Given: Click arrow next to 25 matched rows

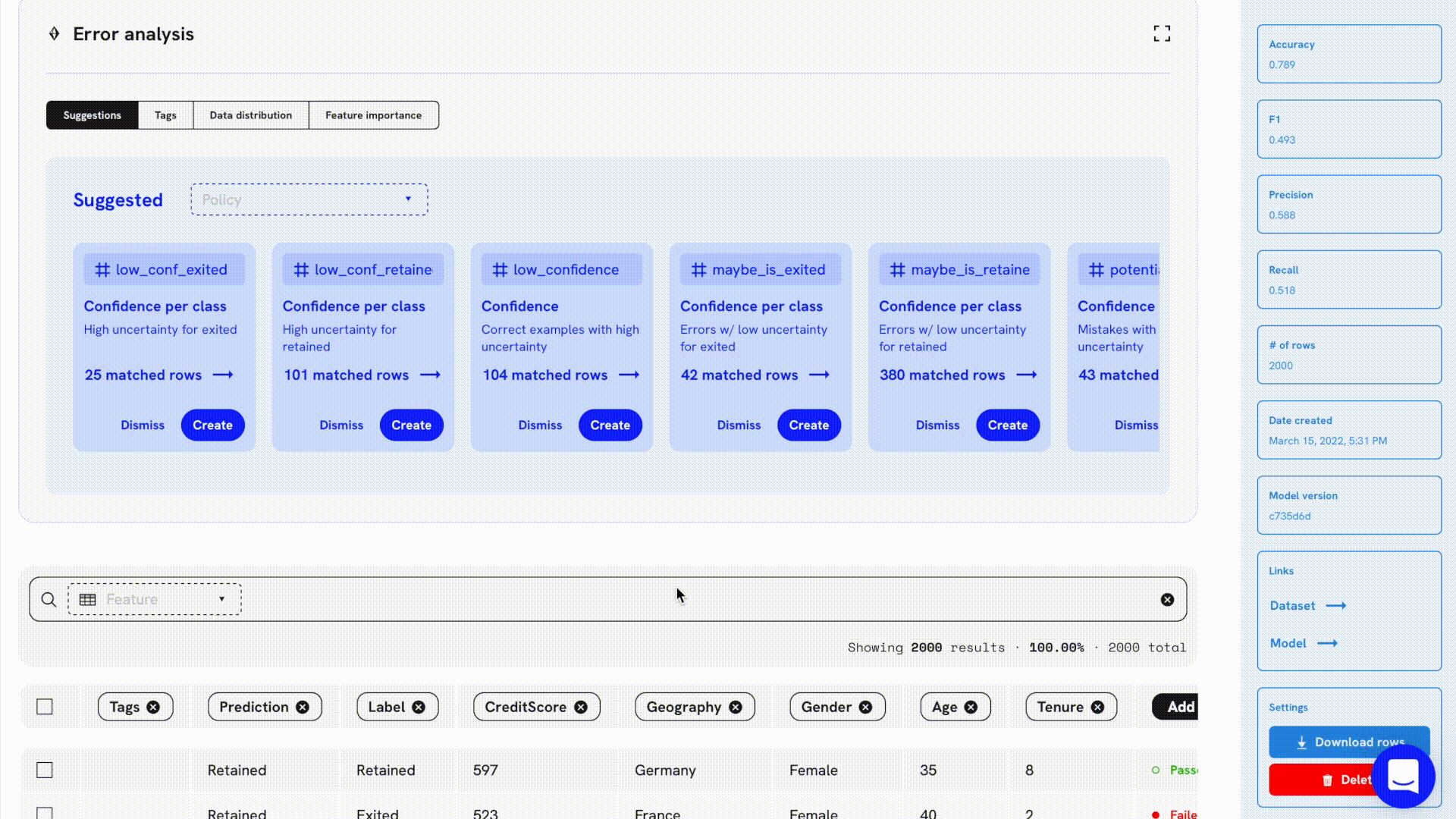Looking at the screenshot, I should click(x=223, y=375).
